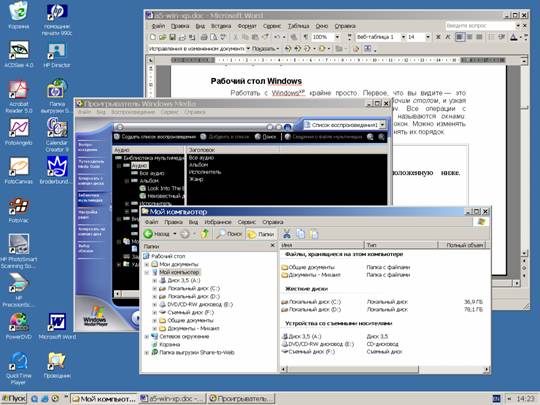Toggle the Bold Ж button in Word
540x405 pixels.
pos(438,37)
